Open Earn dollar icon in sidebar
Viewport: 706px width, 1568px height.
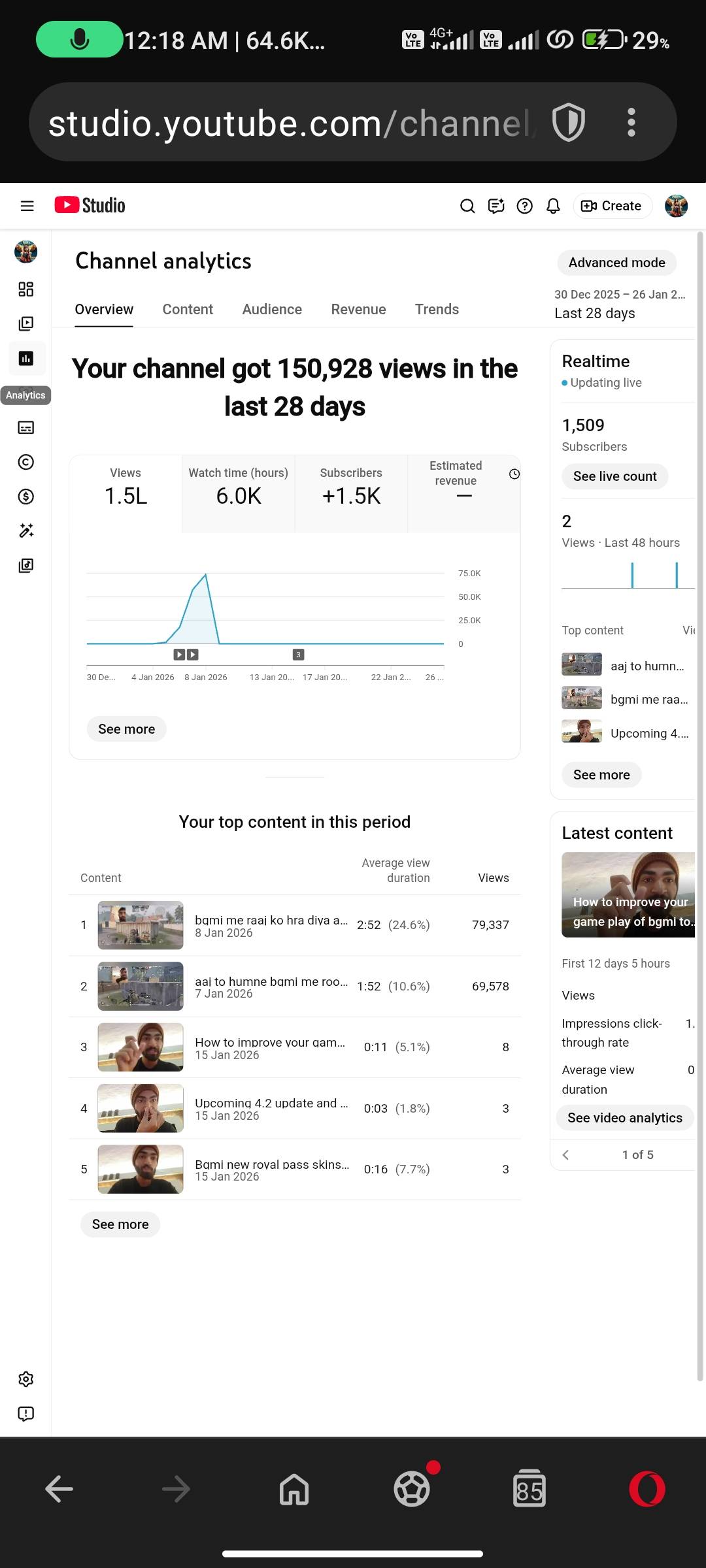pyautogui.click(x=26, y=497)
